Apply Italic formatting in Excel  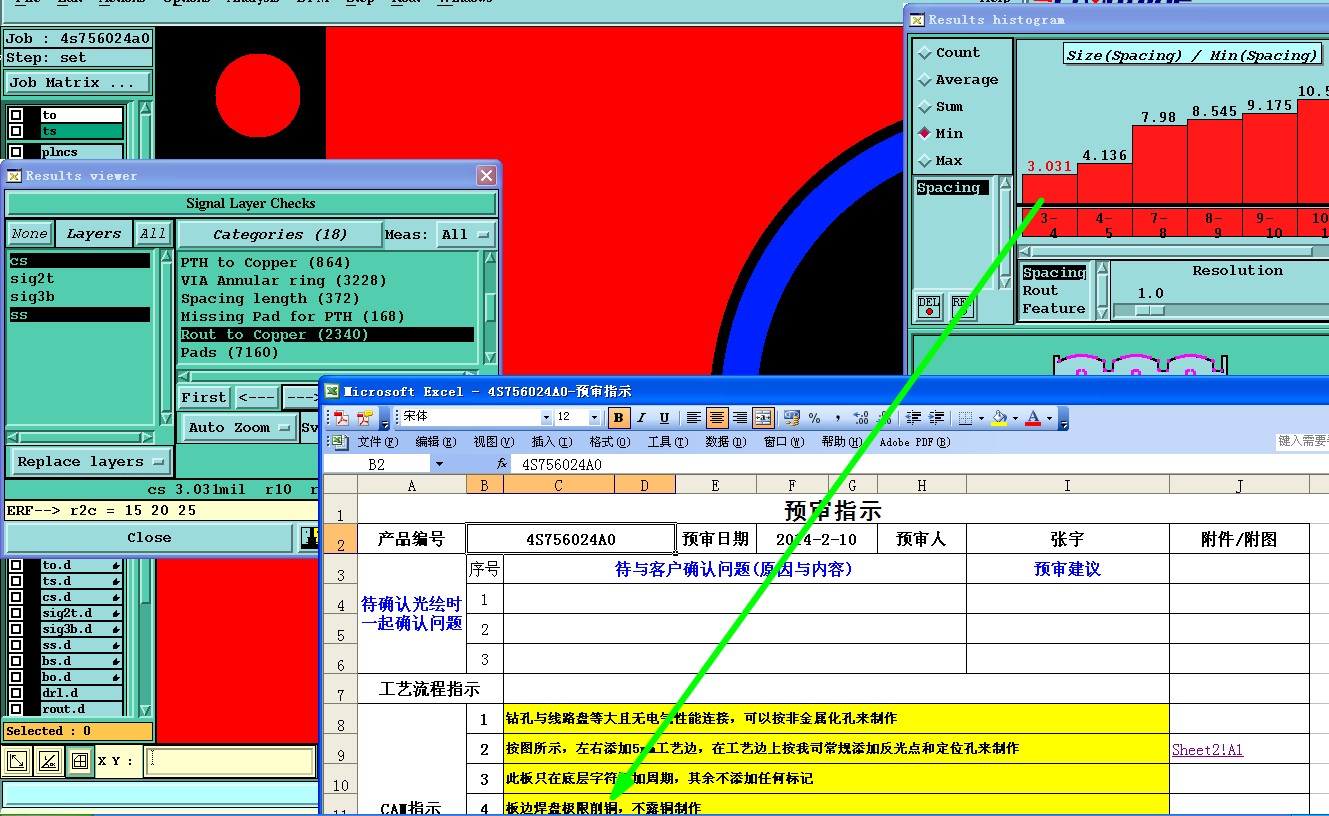(x=642, y=418)
